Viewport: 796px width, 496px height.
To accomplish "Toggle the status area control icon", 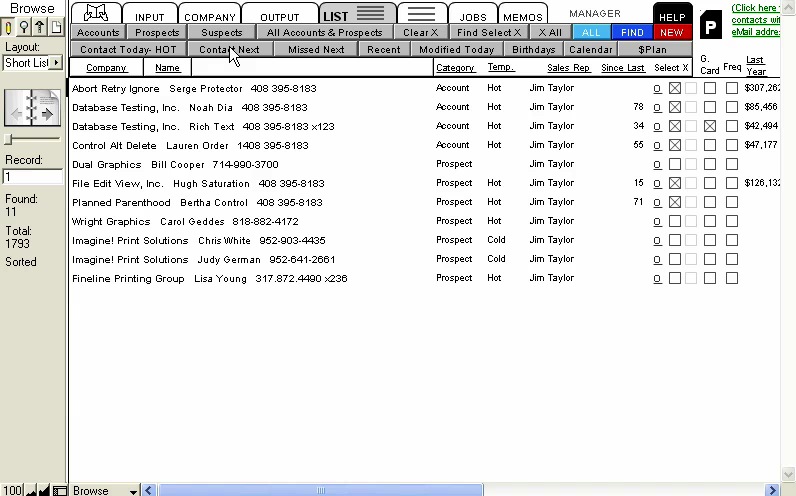I will click(x=60, y=490).
